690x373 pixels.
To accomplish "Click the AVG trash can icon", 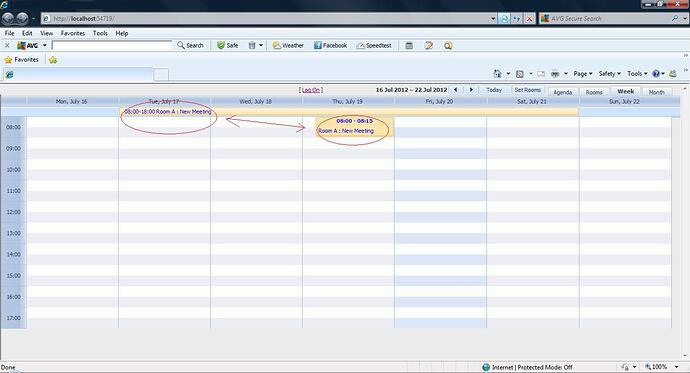I will coord(252,45).
